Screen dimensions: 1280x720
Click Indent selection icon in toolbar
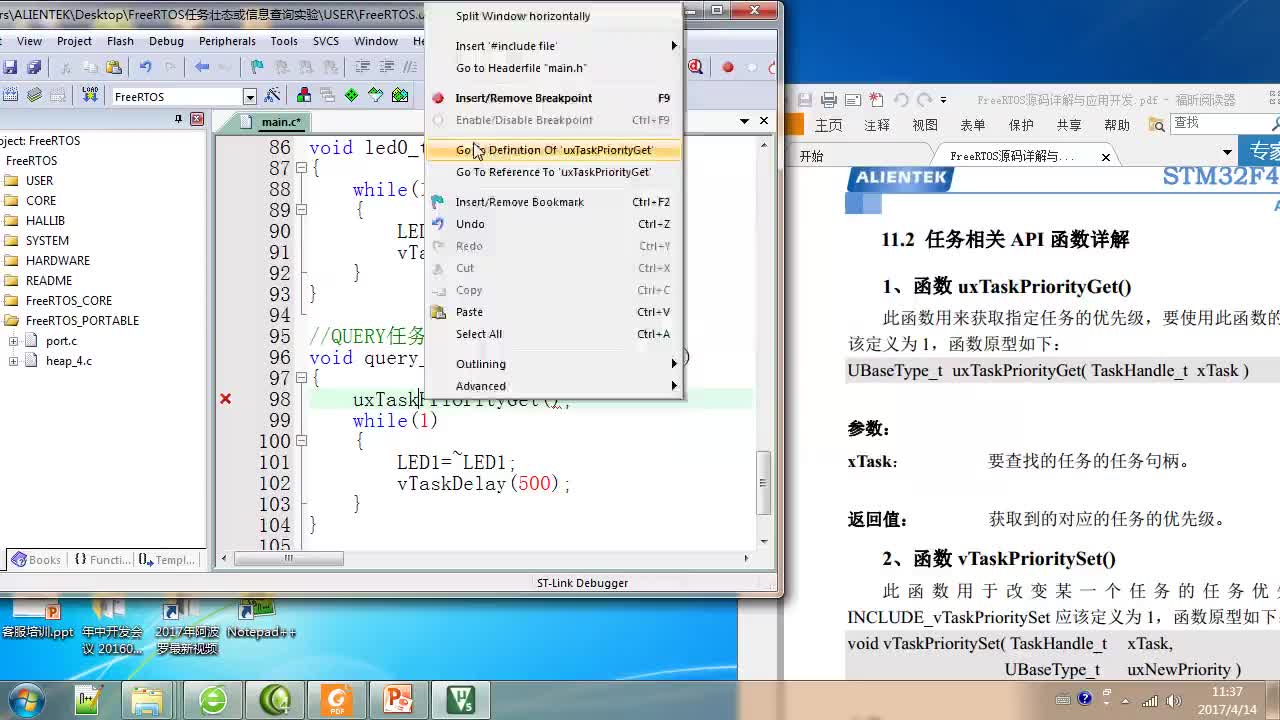362,67
